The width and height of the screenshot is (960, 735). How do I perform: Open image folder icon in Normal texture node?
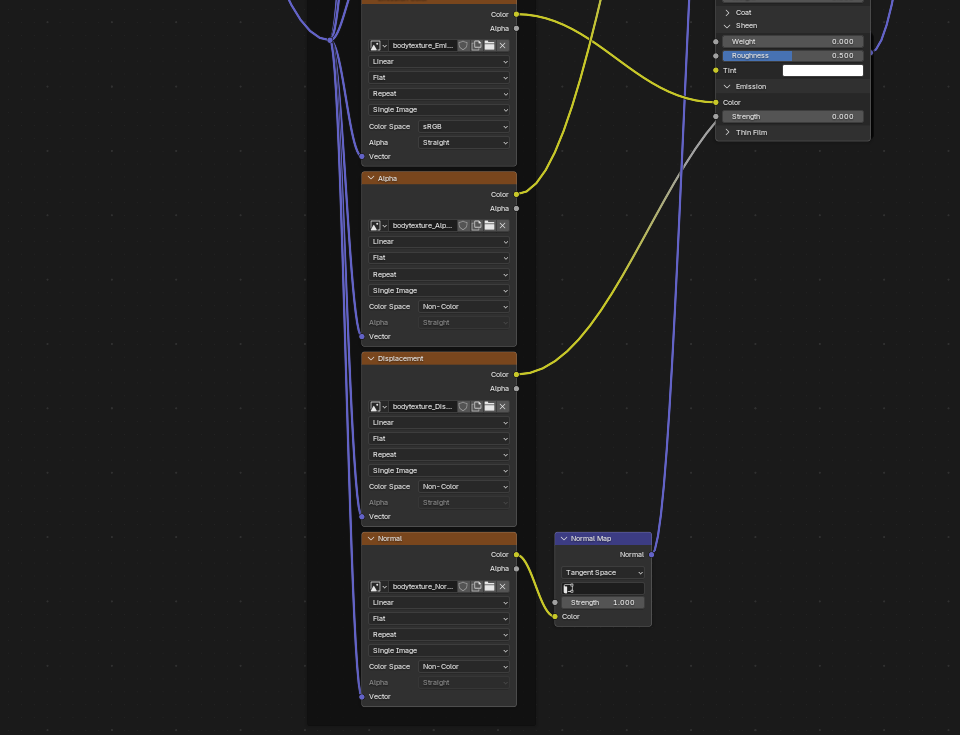(x=490, y=586)
